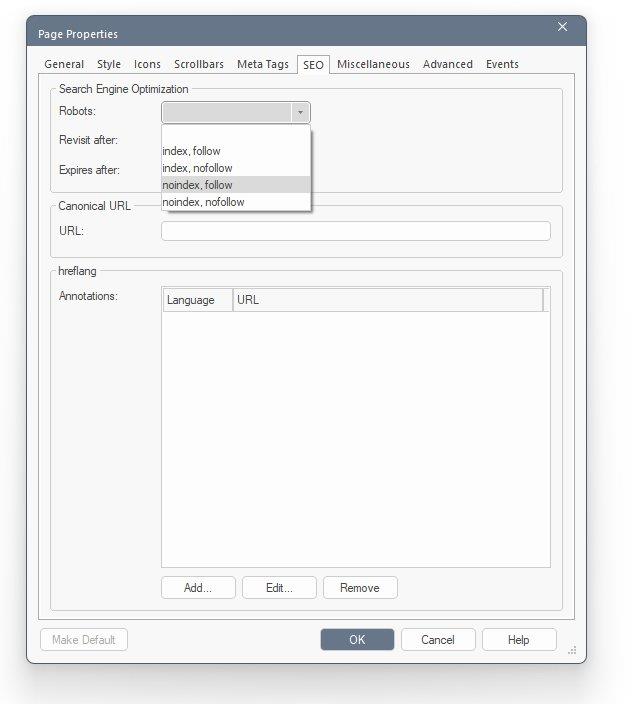Image resolution: width=635 pixels, height=704 pixels.
Task: Switch to the Scrollbars tab
Action: tap(199, 64)
